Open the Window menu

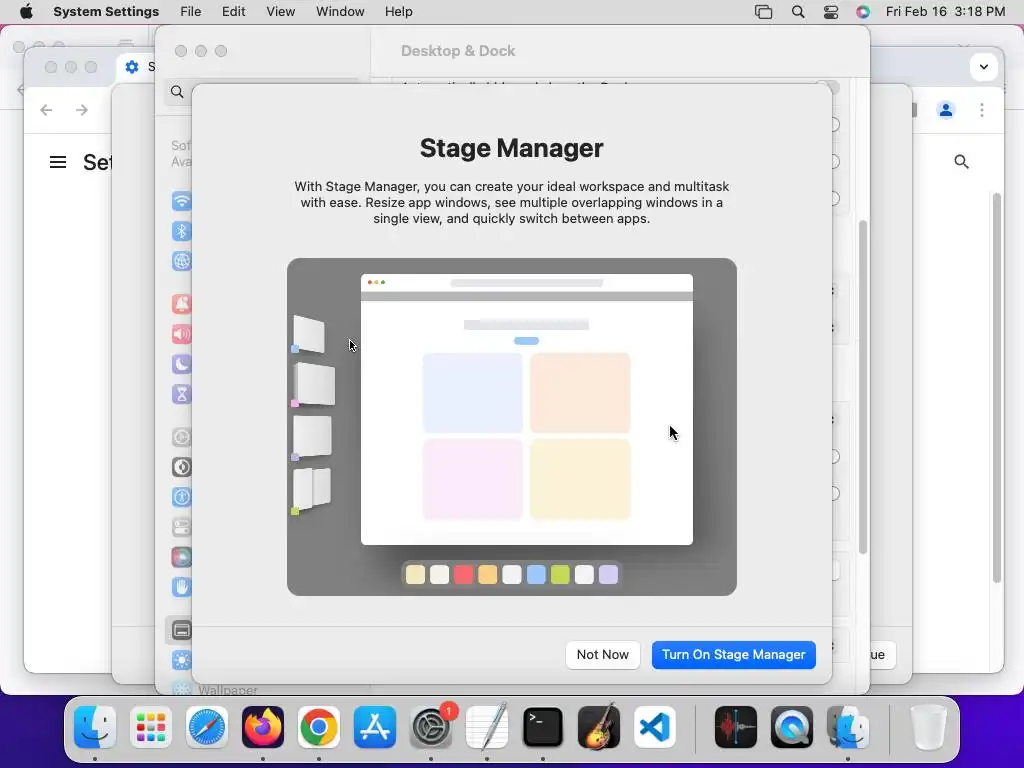[x=340, y=12]
